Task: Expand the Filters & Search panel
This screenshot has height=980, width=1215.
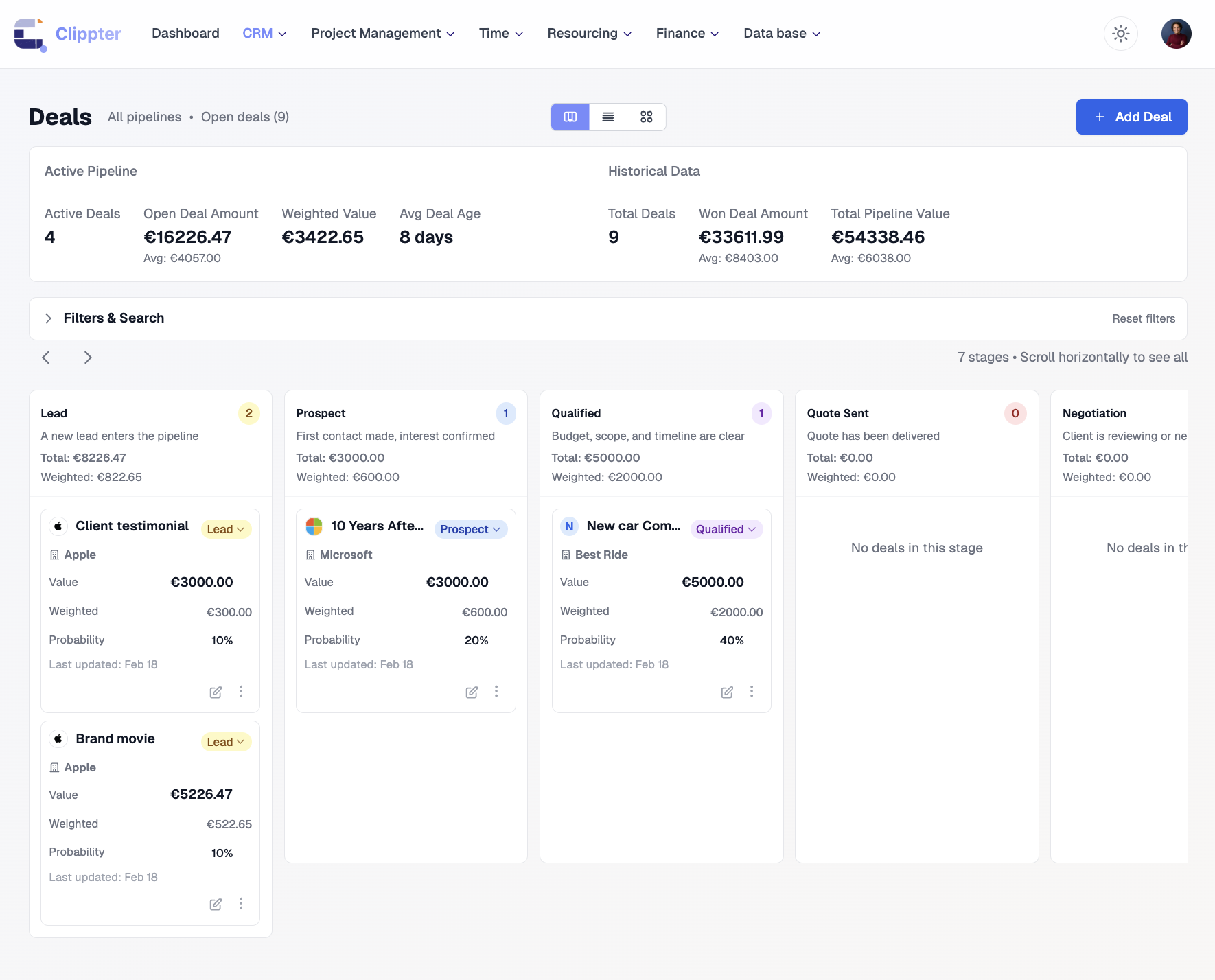Action: 48,318
